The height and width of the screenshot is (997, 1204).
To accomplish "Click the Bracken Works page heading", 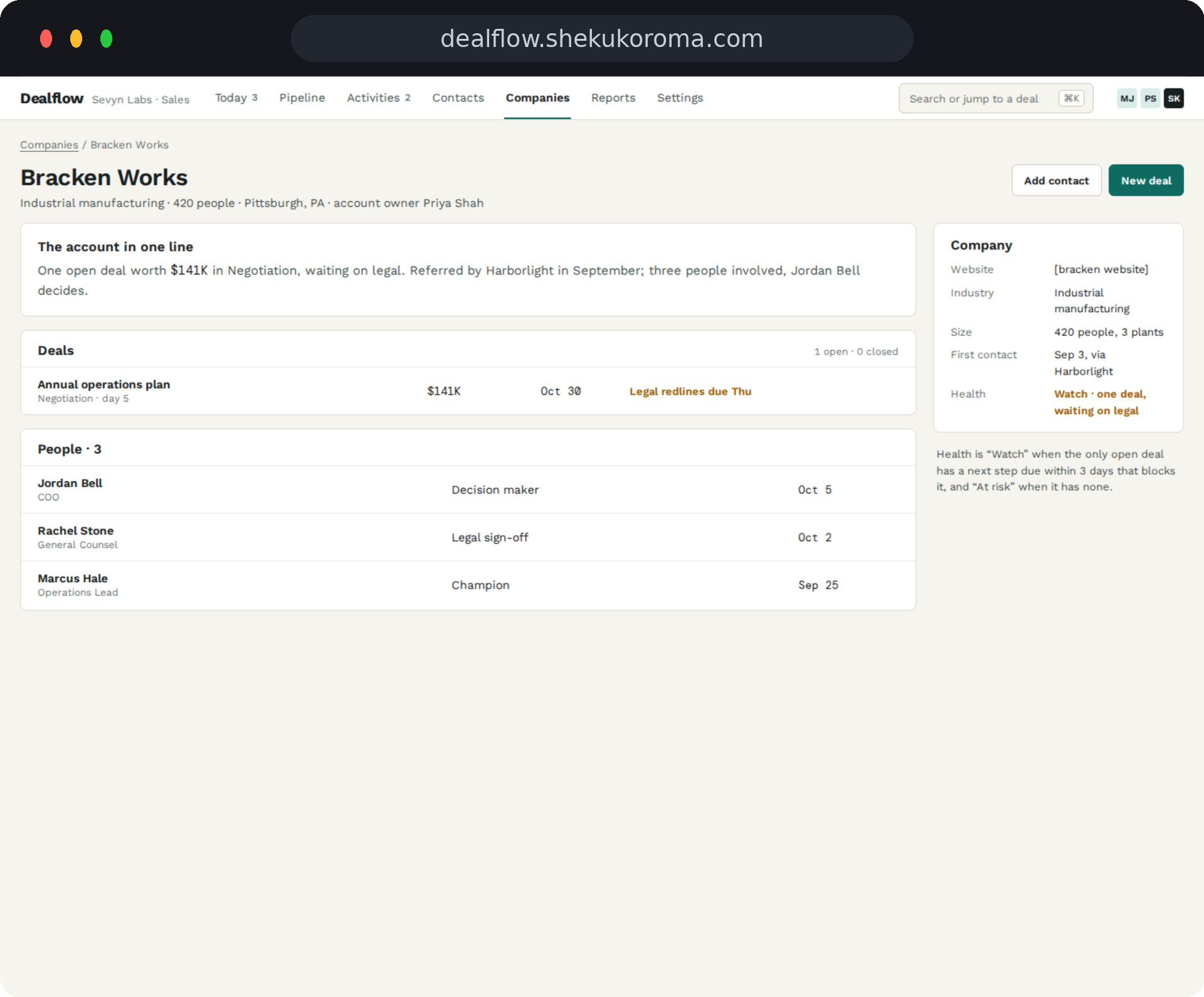I will click(104, 177).
